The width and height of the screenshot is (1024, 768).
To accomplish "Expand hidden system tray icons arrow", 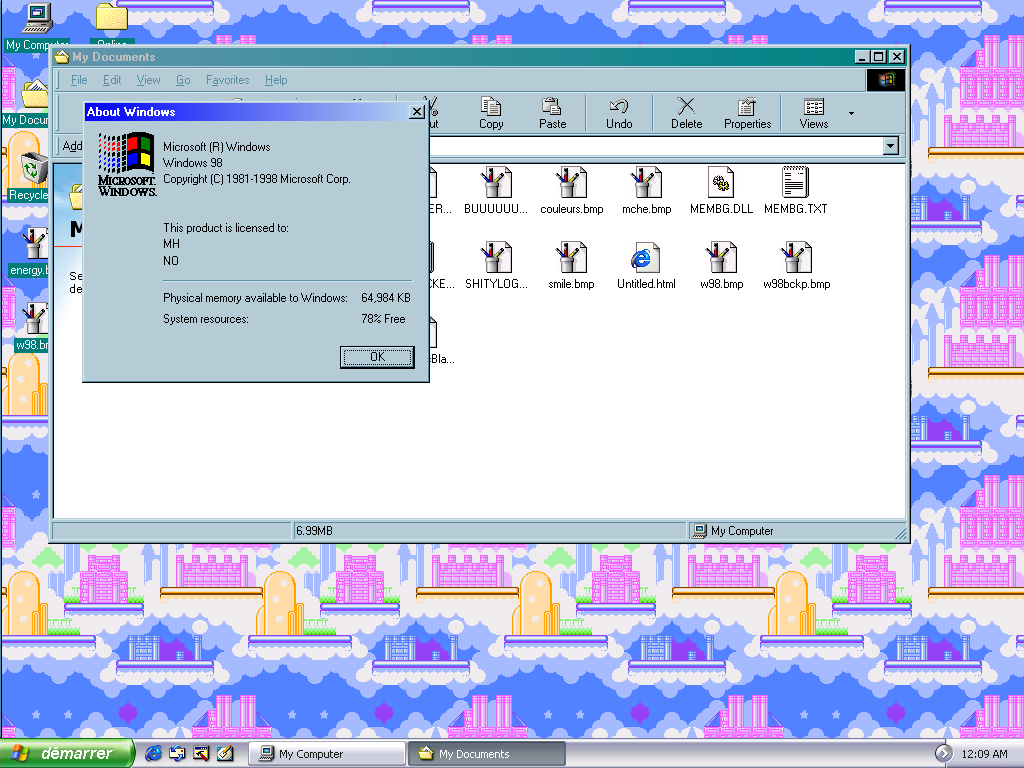I will [943, 753].
